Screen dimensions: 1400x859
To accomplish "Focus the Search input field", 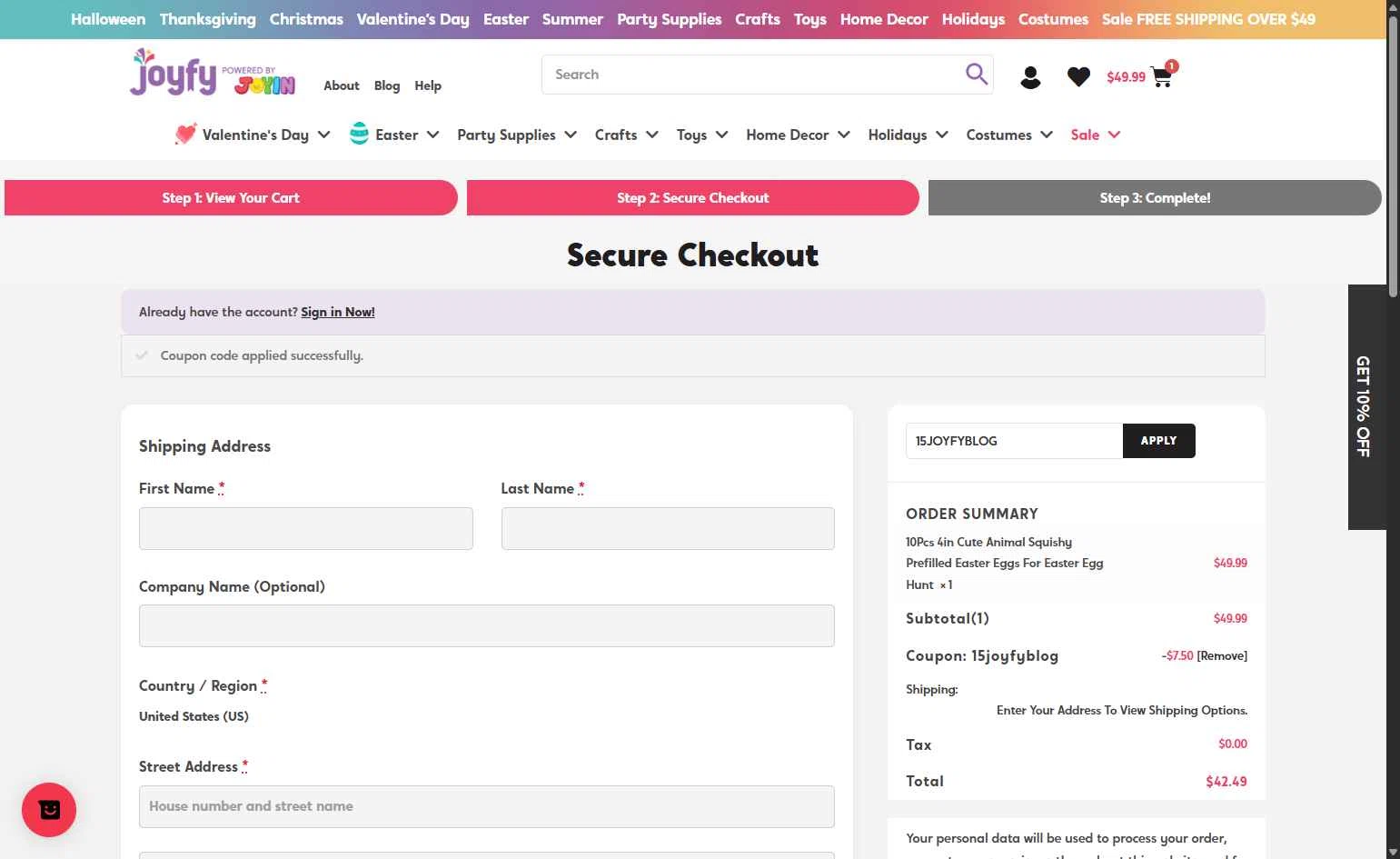I will click(754, 75).
